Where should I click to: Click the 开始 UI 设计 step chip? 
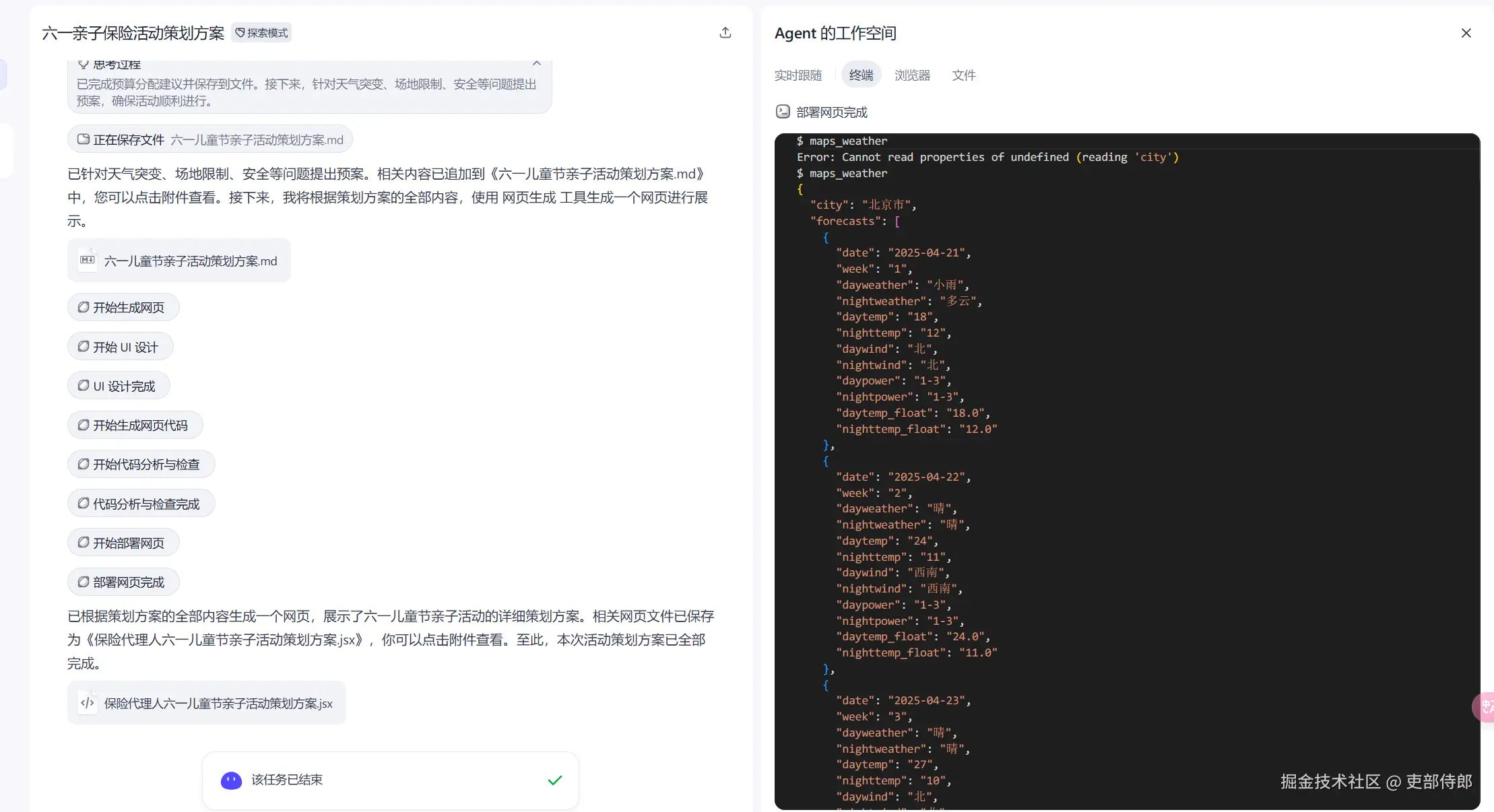pyautogui.click(x=121, y=347)
